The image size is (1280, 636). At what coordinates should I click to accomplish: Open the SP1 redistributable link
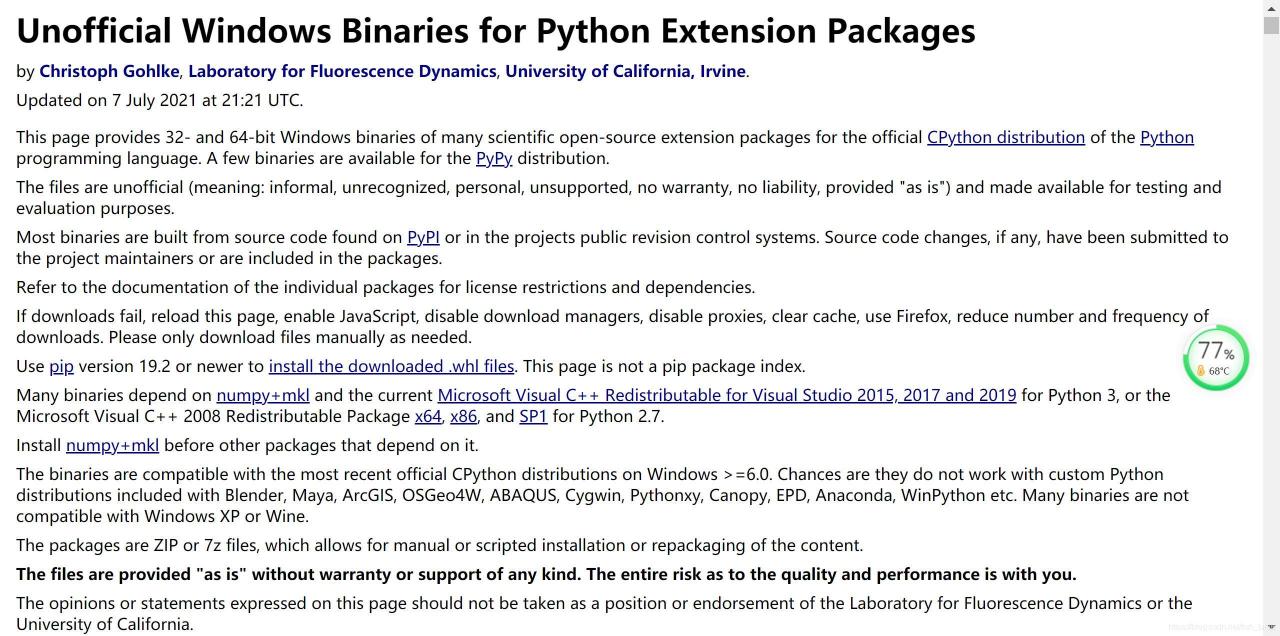[533, 416]
